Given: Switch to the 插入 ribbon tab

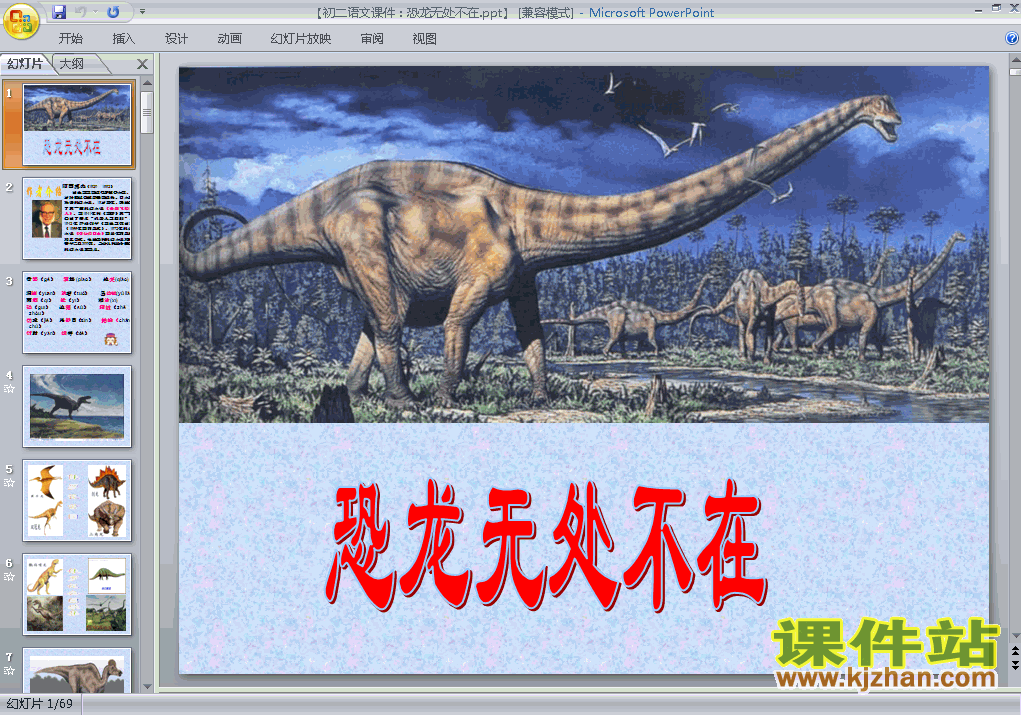Looking at the screenshot, I should pos(124,39).
